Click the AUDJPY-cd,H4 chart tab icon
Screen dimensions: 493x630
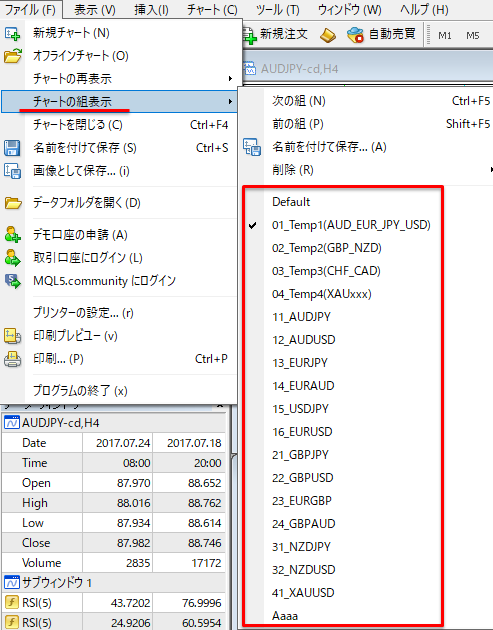(250, 68)
